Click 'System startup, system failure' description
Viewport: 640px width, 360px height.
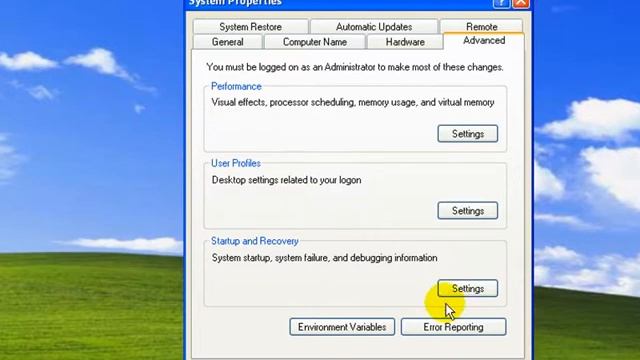click(324, 258)
